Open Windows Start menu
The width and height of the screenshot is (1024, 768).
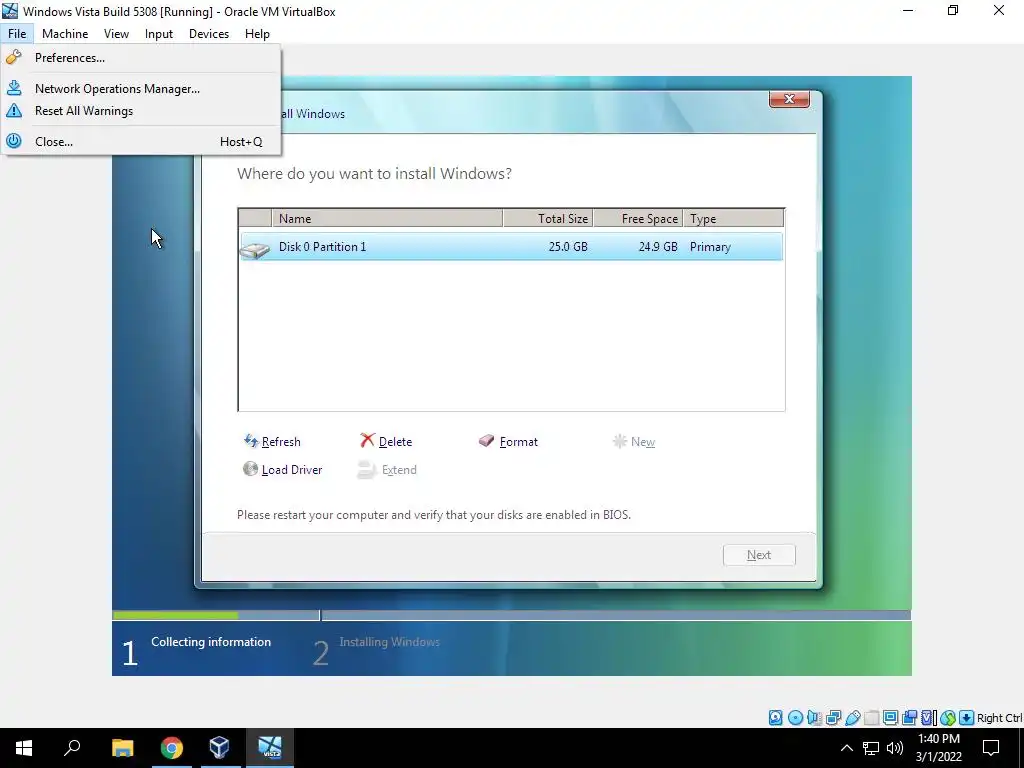(x=24, y=748)
